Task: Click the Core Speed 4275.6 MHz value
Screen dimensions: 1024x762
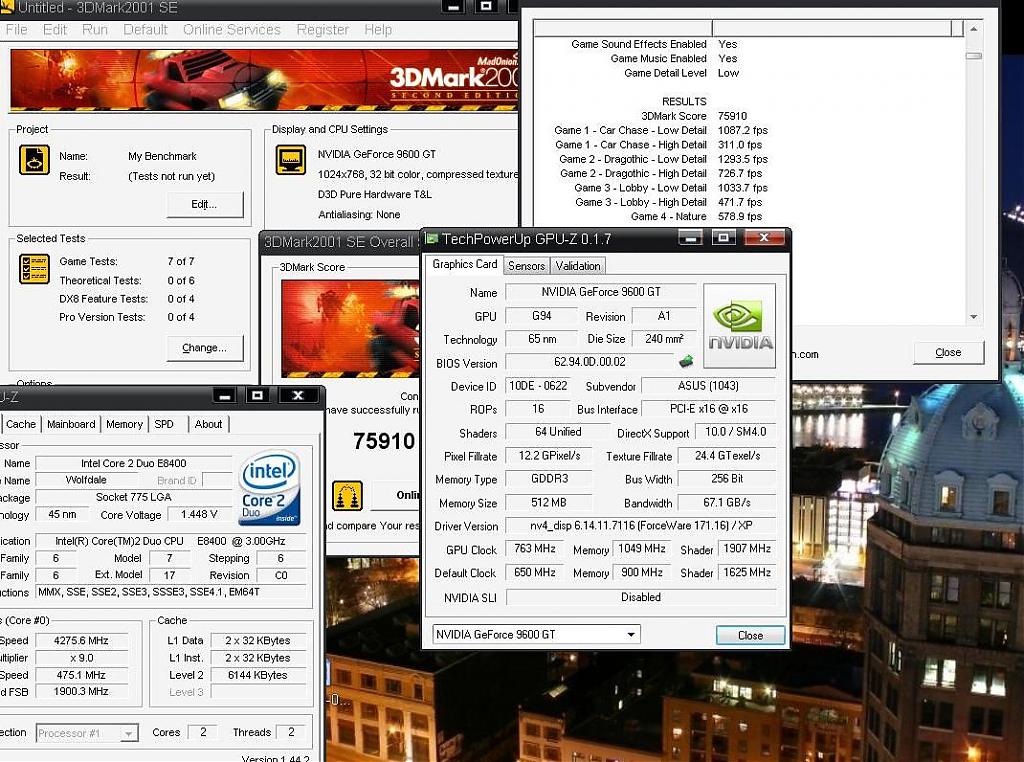Action: tap(81, 641)
